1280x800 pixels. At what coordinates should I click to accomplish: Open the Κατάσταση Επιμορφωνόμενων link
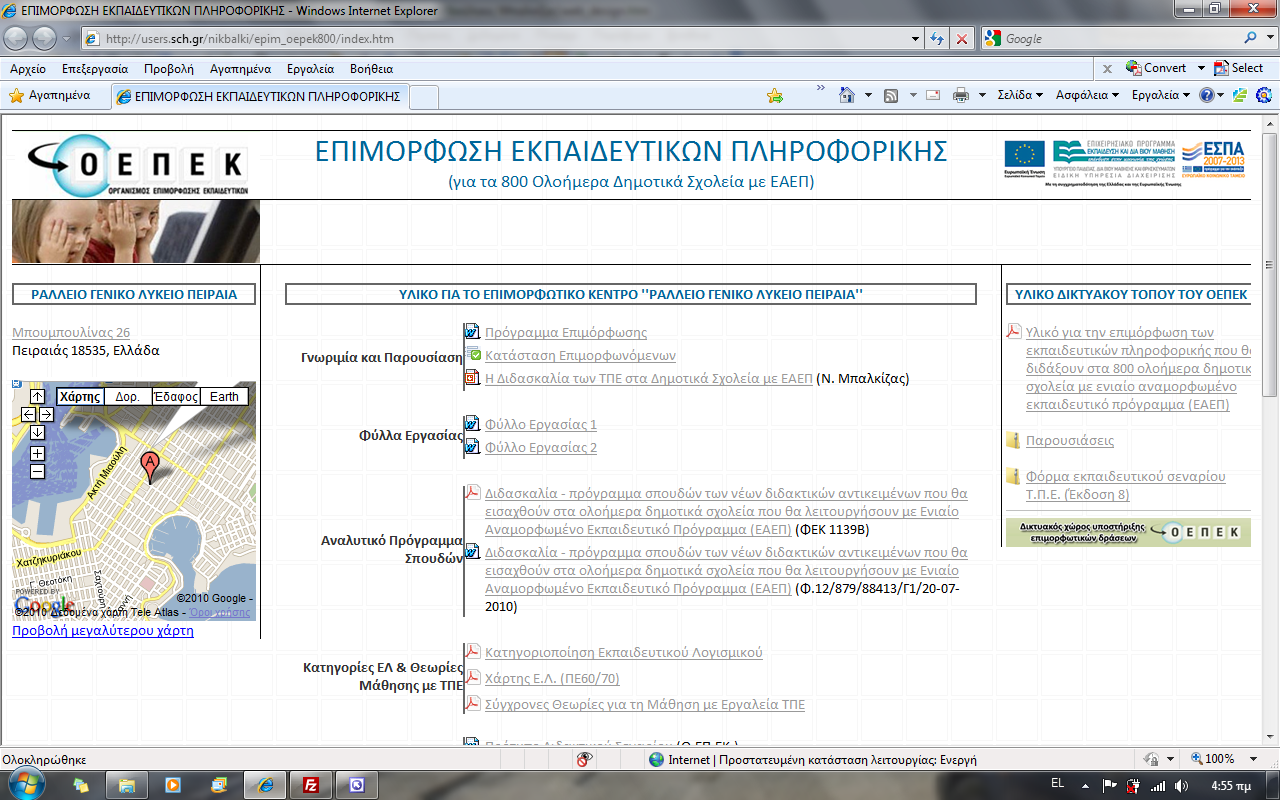click(580, 356)
